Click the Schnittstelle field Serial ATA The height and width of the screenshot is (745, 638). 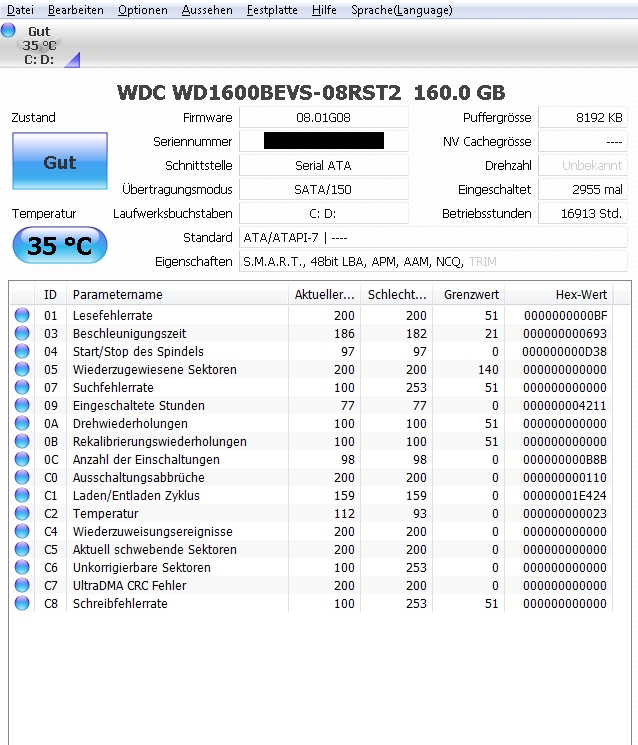coord(324,165)
